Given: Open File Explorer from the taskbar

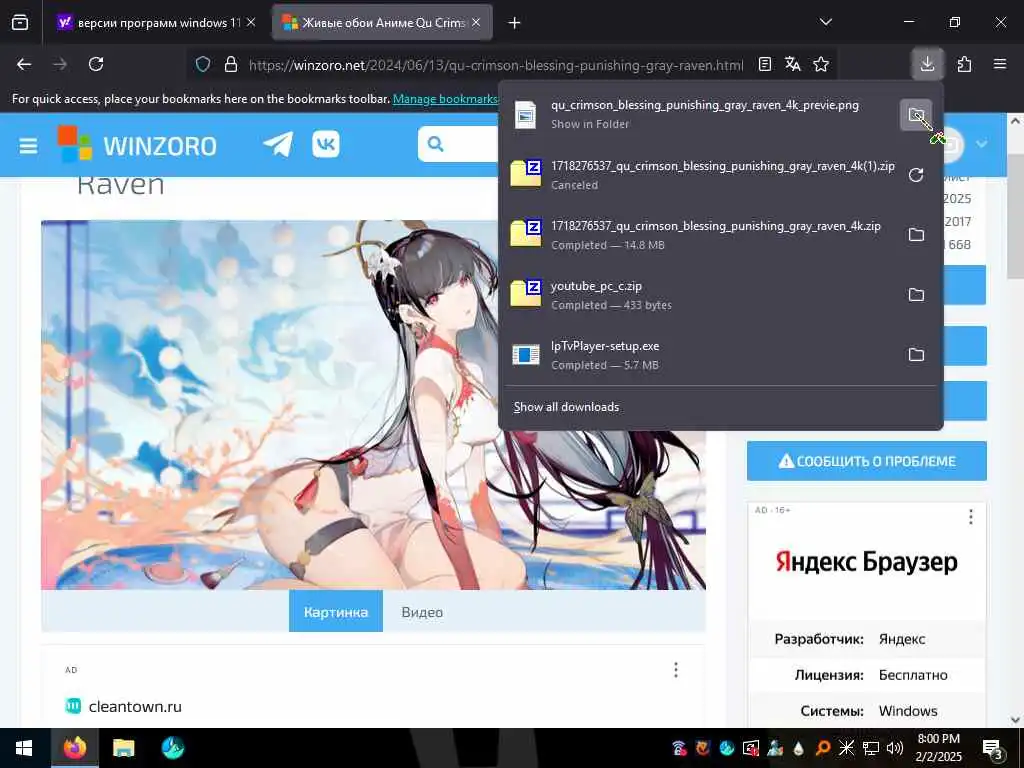Looking at the screenshot, I should pyautogui.click(x=123, y=748).
